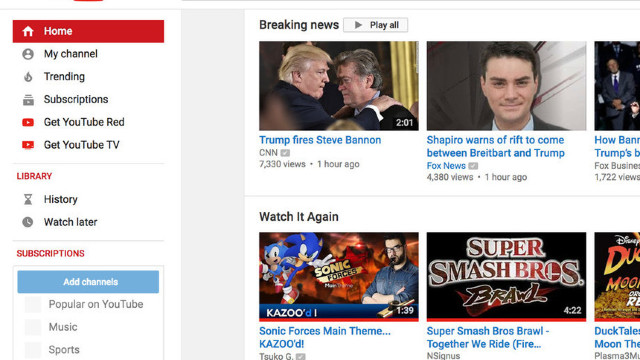Image resolution: width=640 pixels, height=360 pixels.
Task: Visit the NSignus channel name
Action: coord(443,356)
